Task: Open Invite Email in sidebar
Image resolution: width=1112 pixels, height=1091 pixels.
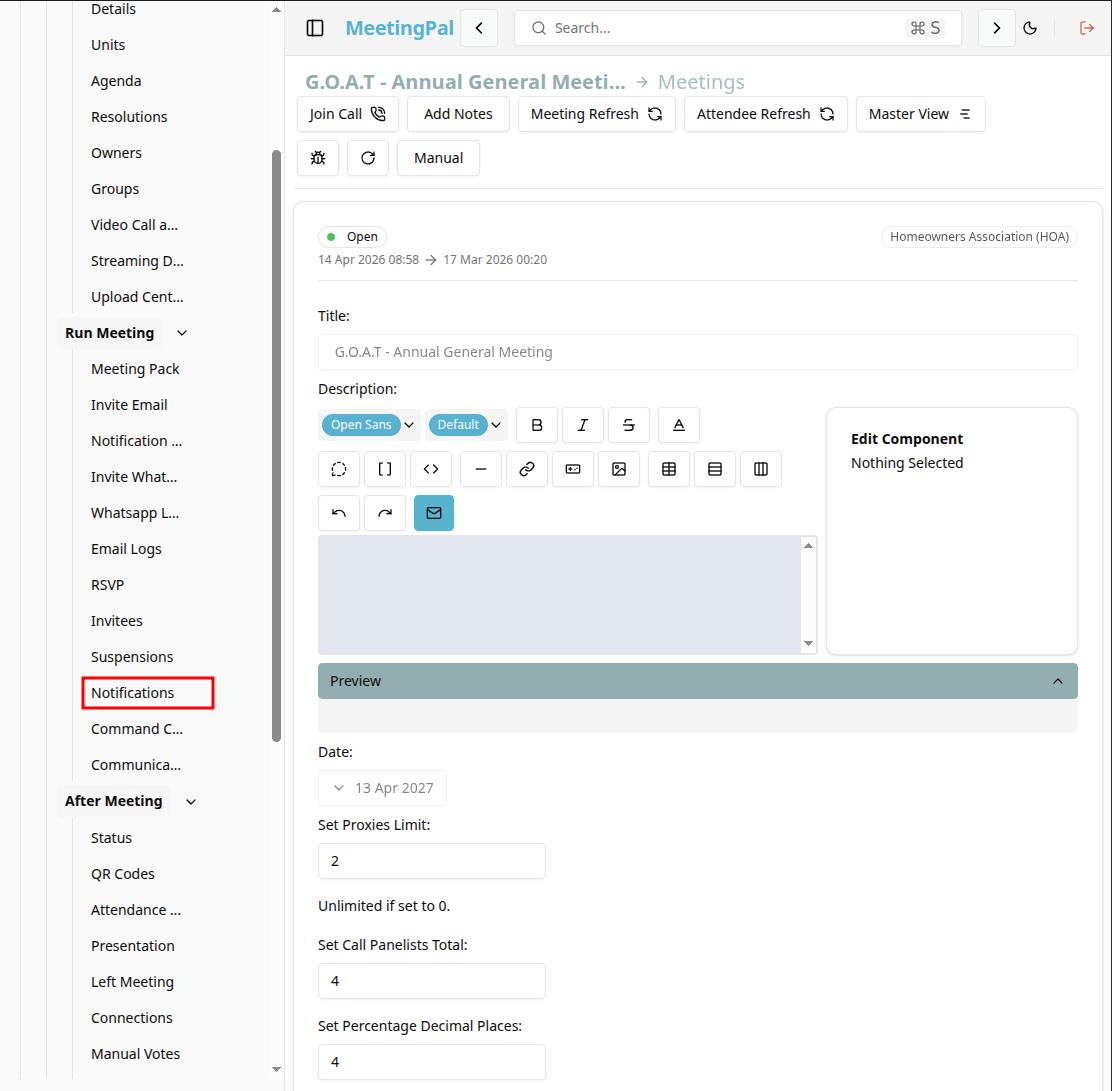Action: 129,405
